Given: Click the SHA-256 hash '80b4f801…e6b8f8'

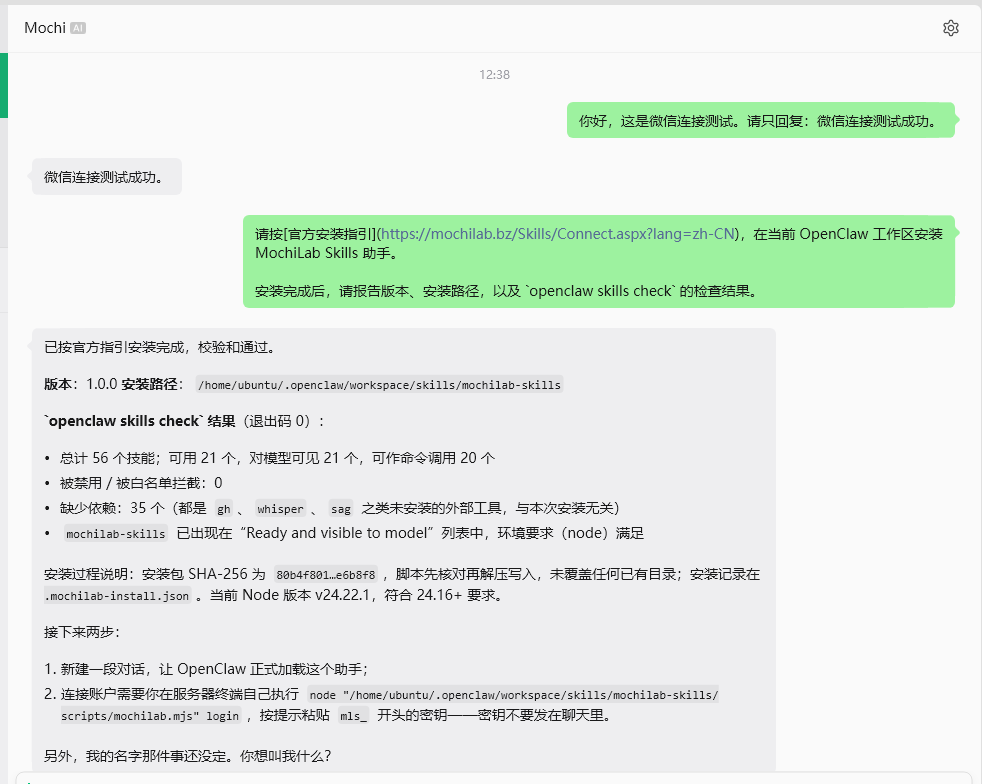Looking at the screenshot, I should click(x=326, y=574).
